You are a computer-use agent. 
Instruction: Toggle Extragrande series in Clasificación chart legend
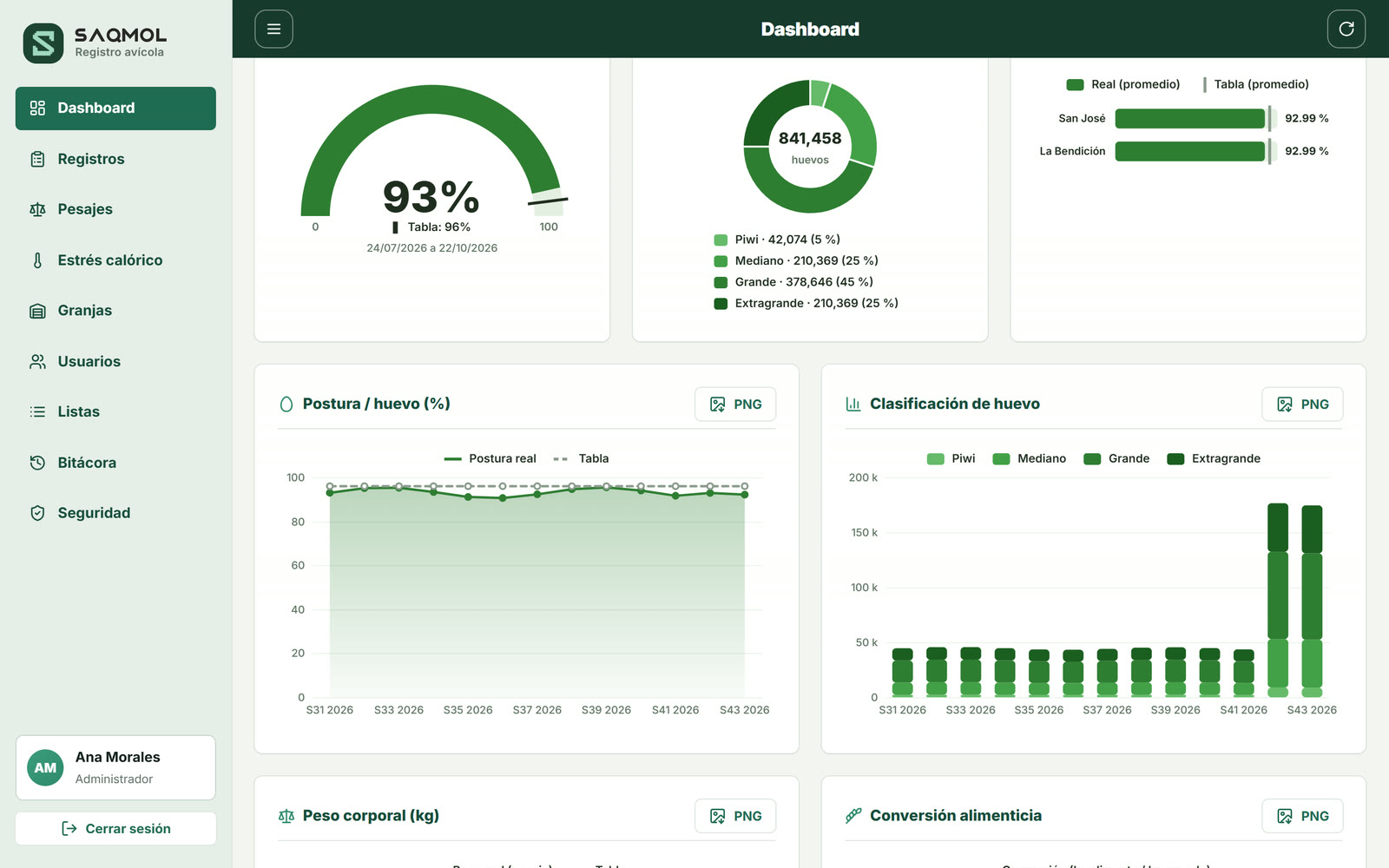[1214, 458]
